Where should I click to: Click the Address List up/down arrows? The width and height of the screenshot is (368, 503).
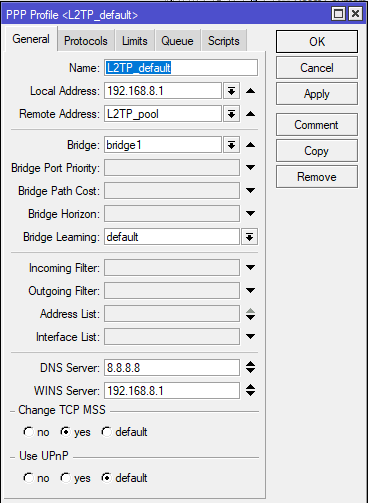250,314
